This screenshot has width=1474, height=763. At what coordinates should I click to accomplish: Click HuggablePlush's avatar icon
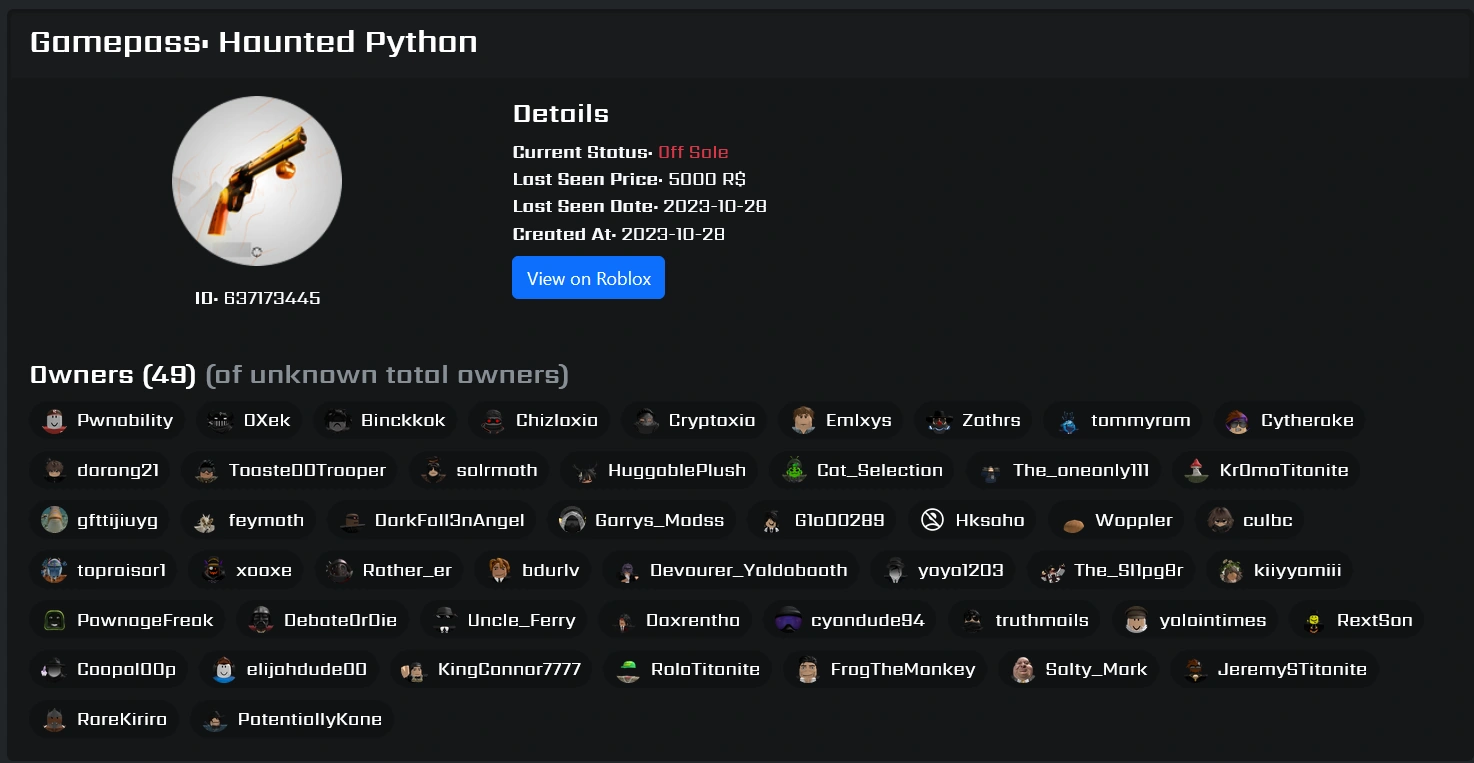click(585, 471)
